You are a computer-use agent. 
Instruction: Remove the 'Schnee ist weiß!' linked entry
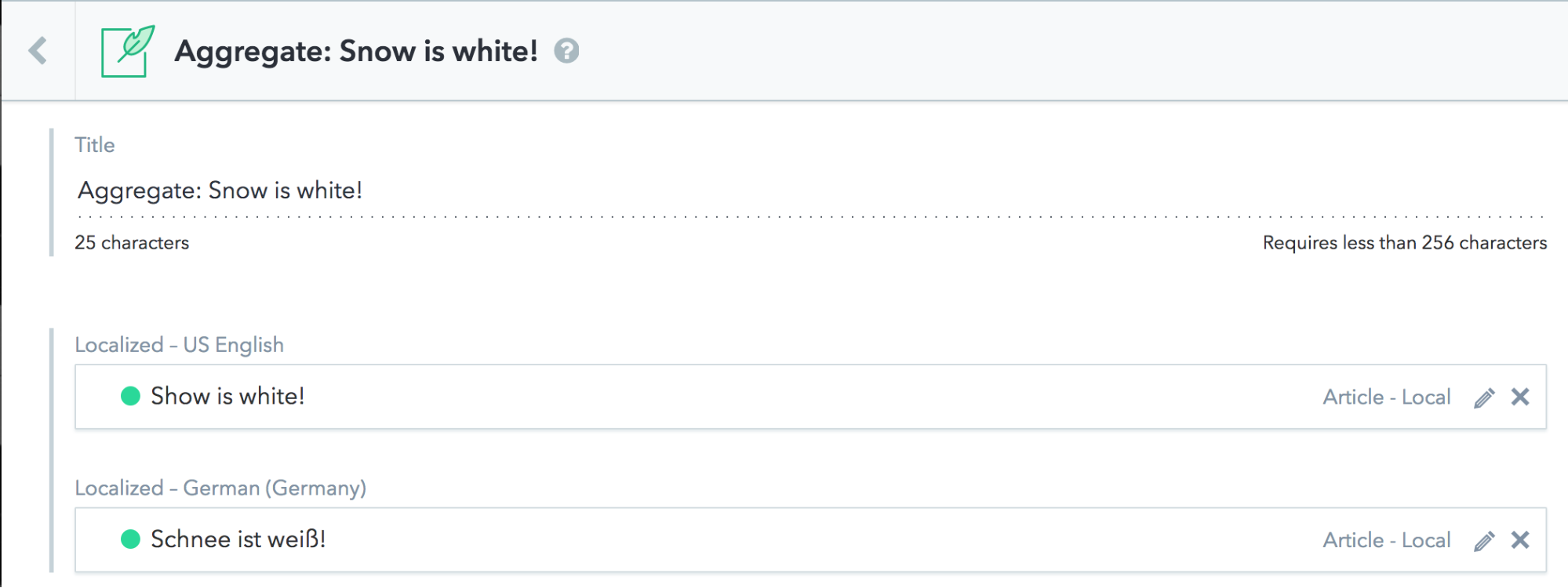point(1520,540)
